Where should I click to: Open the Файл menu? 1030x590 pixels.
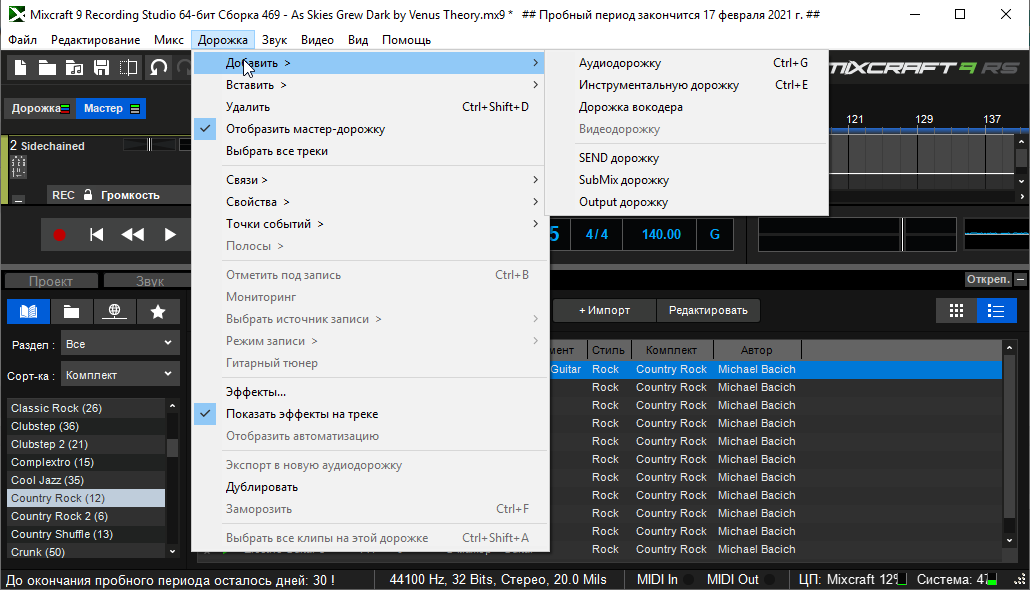click(22, 40)
